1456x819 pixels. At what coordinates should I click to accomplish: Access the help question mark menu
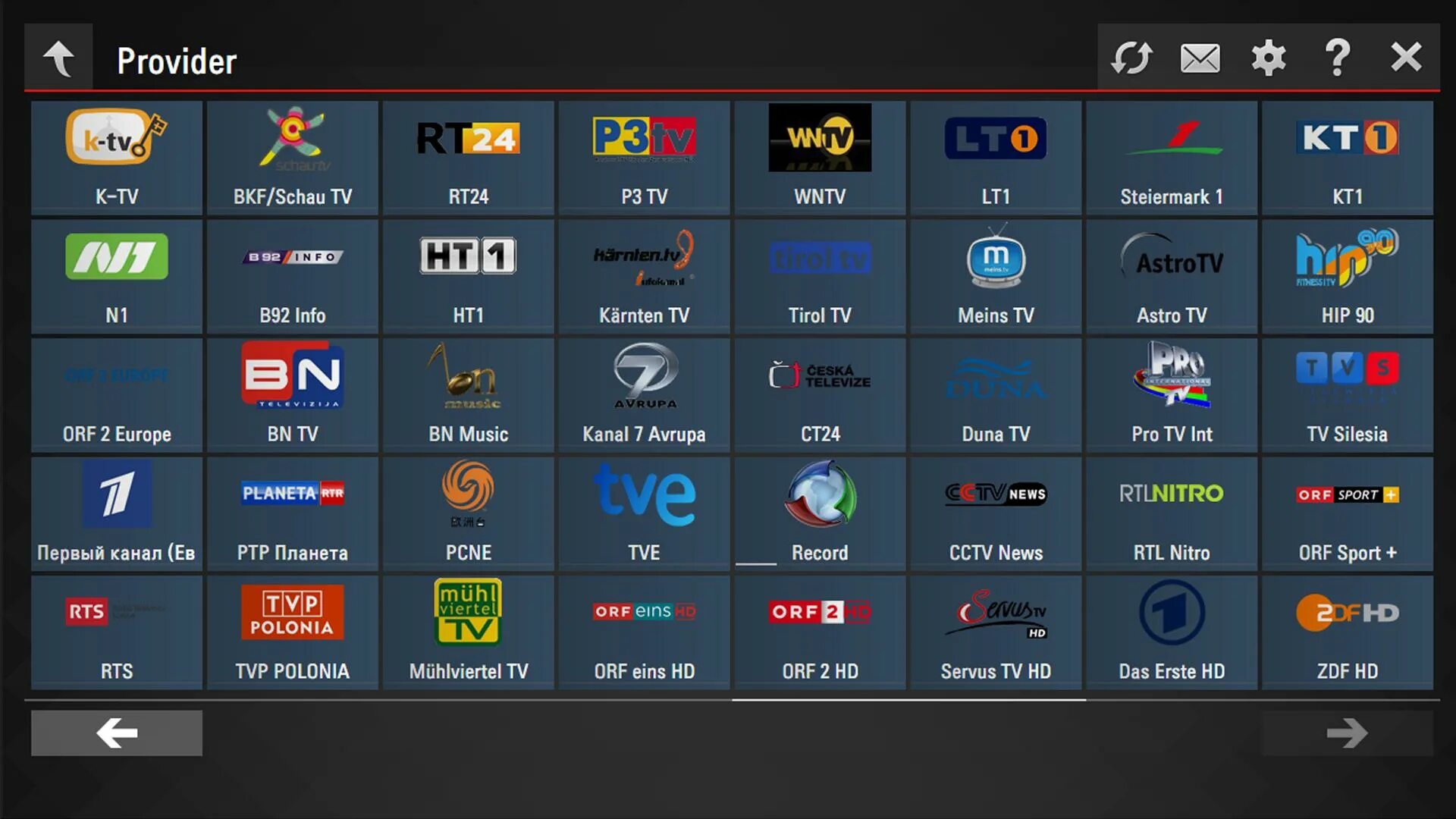1339,57
